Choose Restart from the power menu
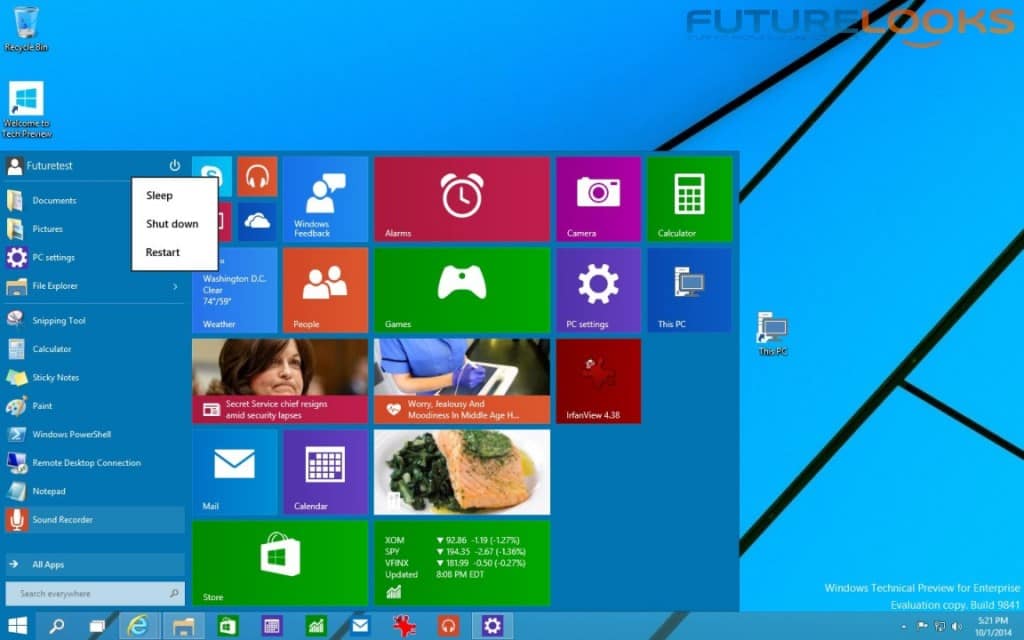The image size is (1024, 640). (x=162, y=252)
